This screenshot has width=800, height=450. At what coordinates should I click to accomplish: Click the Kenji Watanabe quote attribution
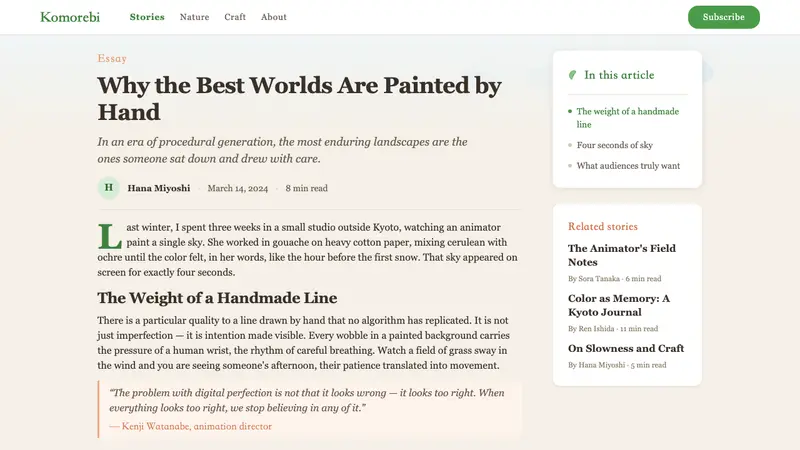point(191,426)
